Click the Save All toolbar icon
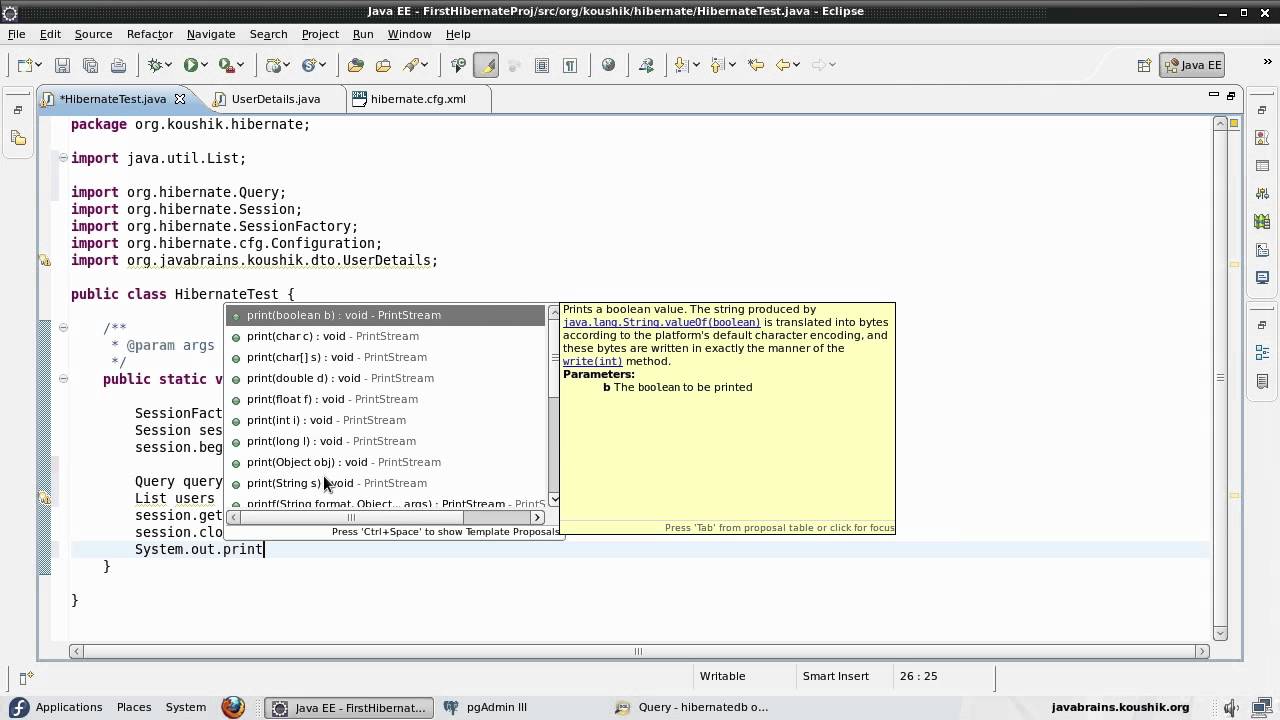This screenshot has width=1280, height=720. (90, 65)
